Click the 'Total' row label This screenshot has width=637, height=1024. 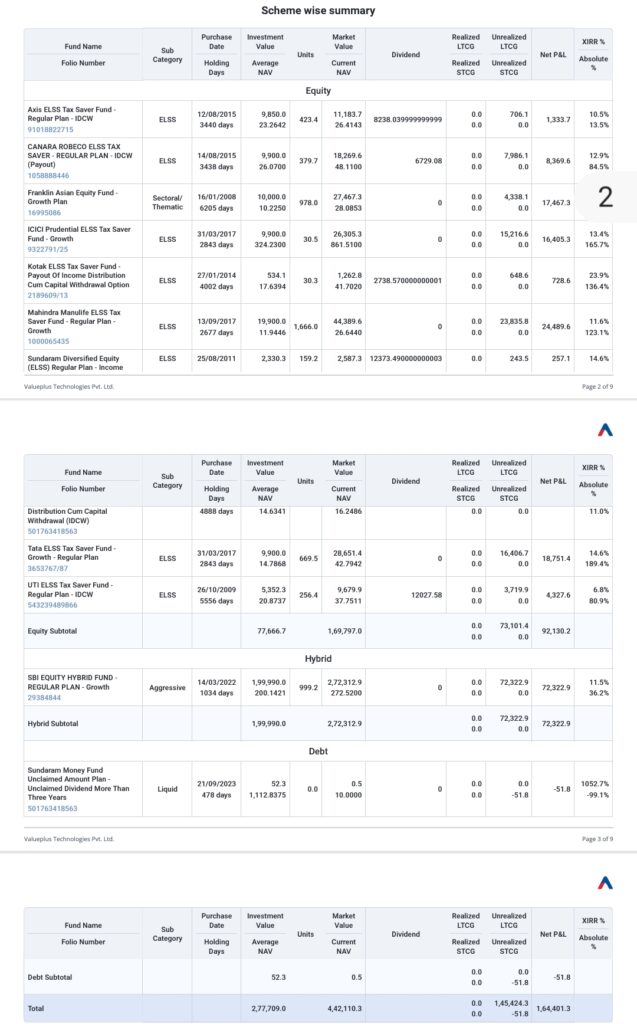pyautogui.click(x=36, y=1009)
